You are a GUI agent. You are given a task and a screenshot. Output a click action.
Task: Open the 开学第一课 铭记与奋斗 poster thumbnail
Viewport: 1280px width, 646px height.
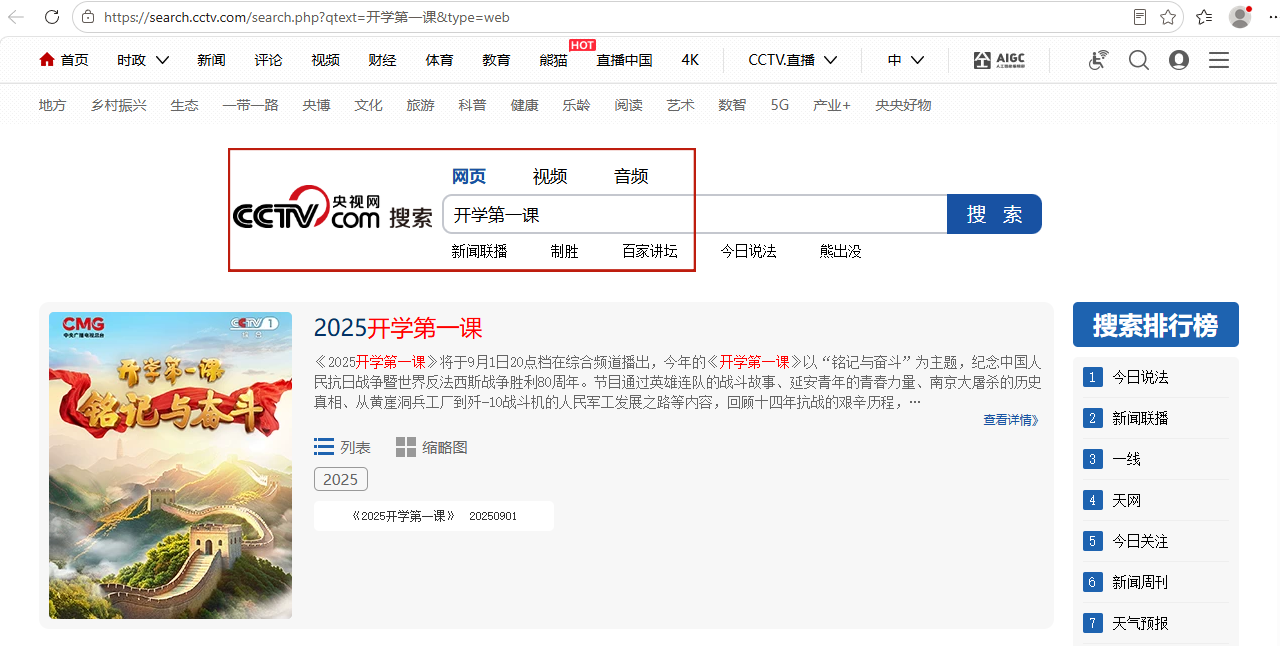[x=170, y=465]
